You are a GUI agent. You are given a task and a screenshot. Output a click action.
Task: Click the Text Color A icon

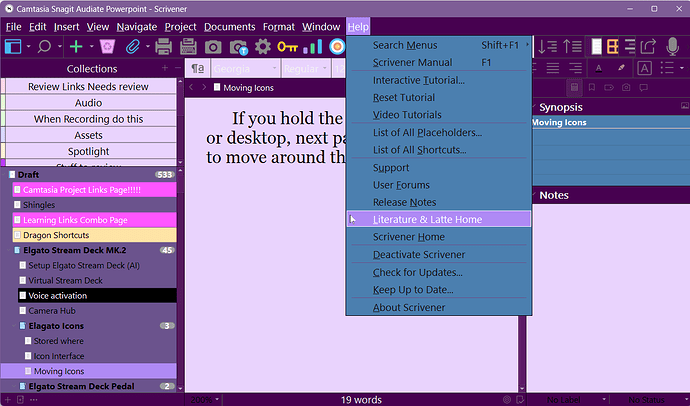click(x=598, y=68)
